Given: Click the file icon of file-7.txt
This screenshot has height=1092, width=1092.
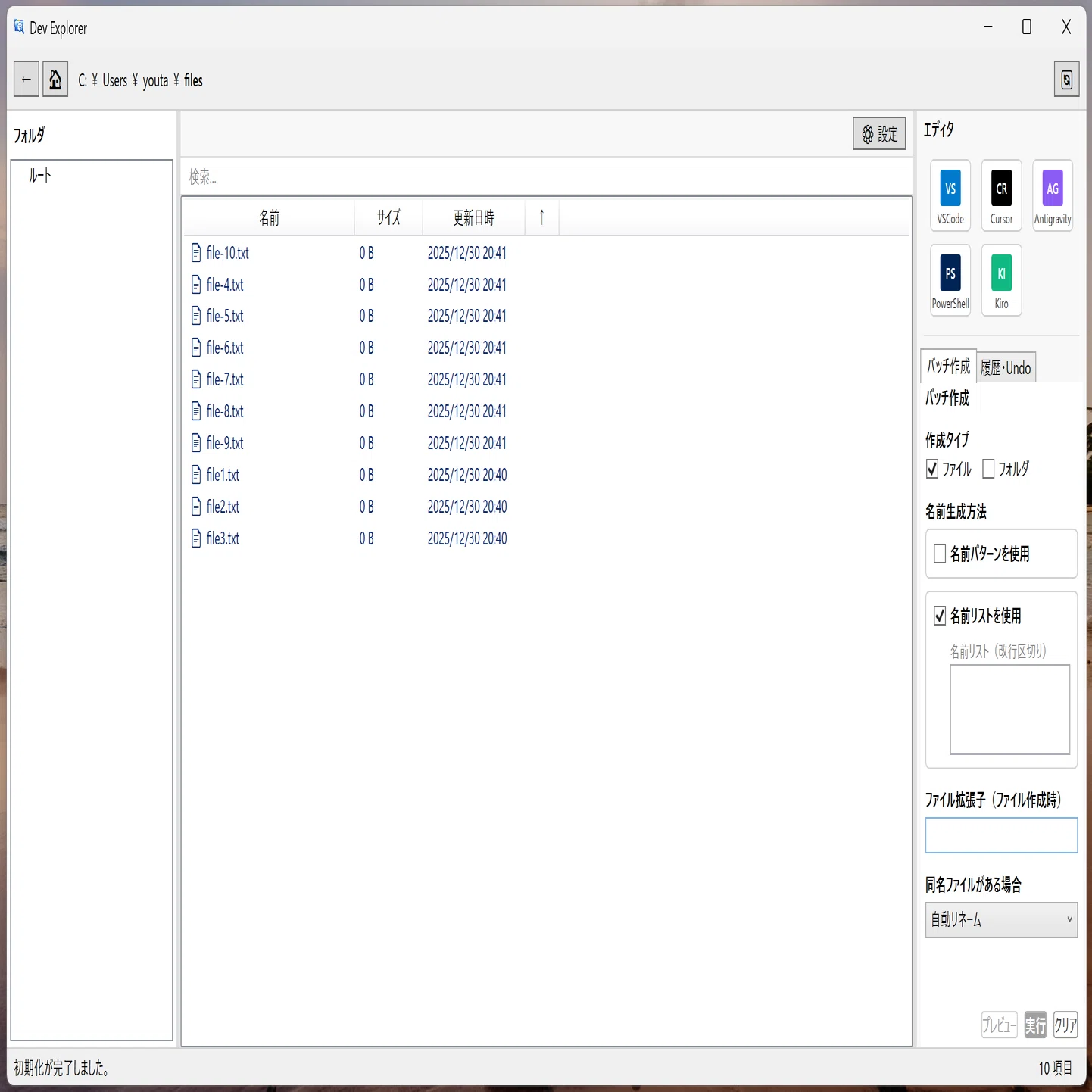Looking at the screenshot, I should [x=196, y=379].
